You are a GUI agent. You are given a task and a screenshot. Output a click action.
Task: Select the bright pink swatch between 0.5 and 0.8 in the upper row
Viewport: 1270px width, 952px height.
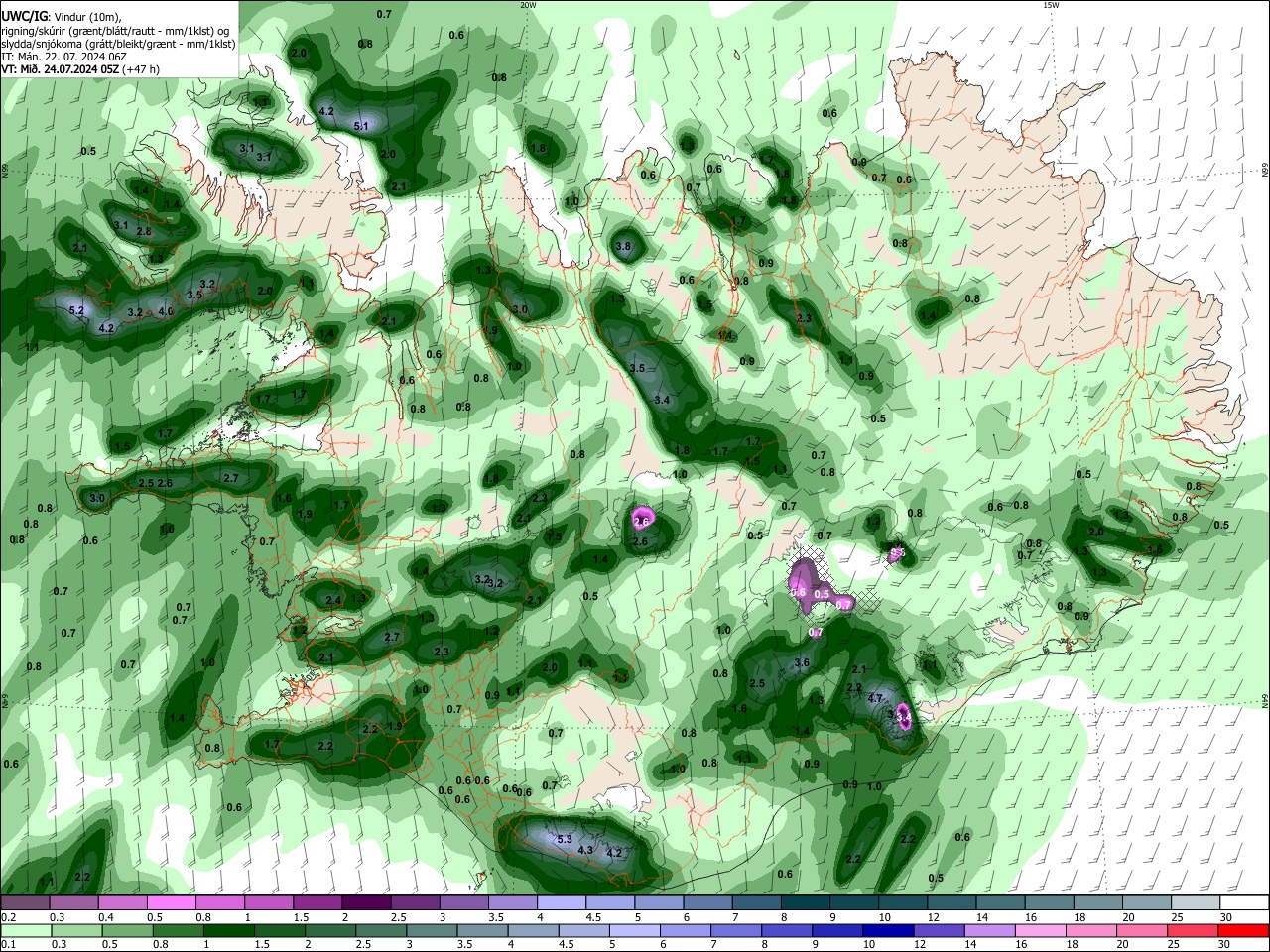(172, 903)
